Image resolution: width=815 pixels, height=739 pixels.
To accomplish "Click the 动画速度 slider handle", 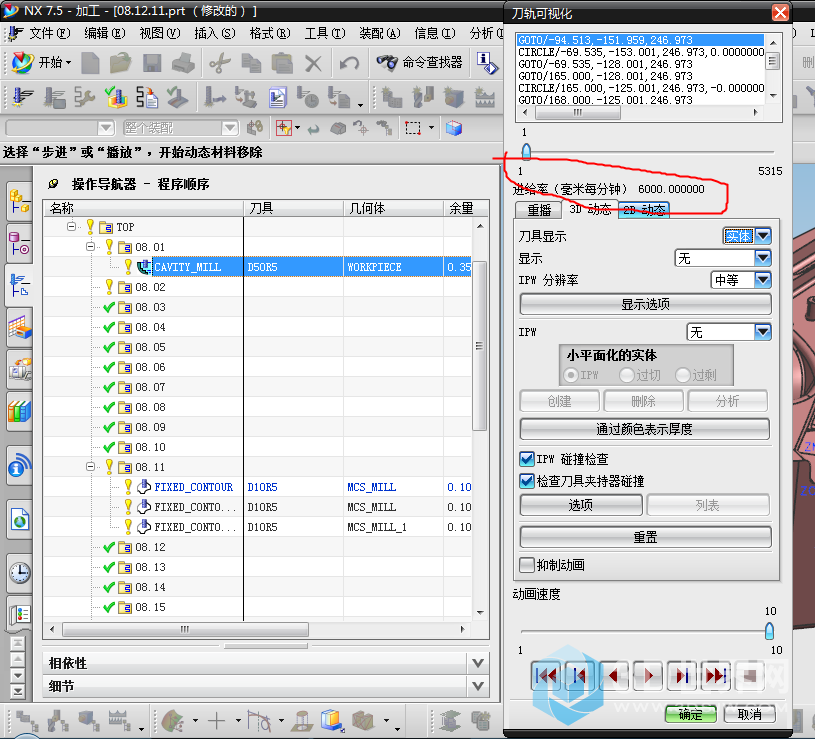I will click(769, 631).
